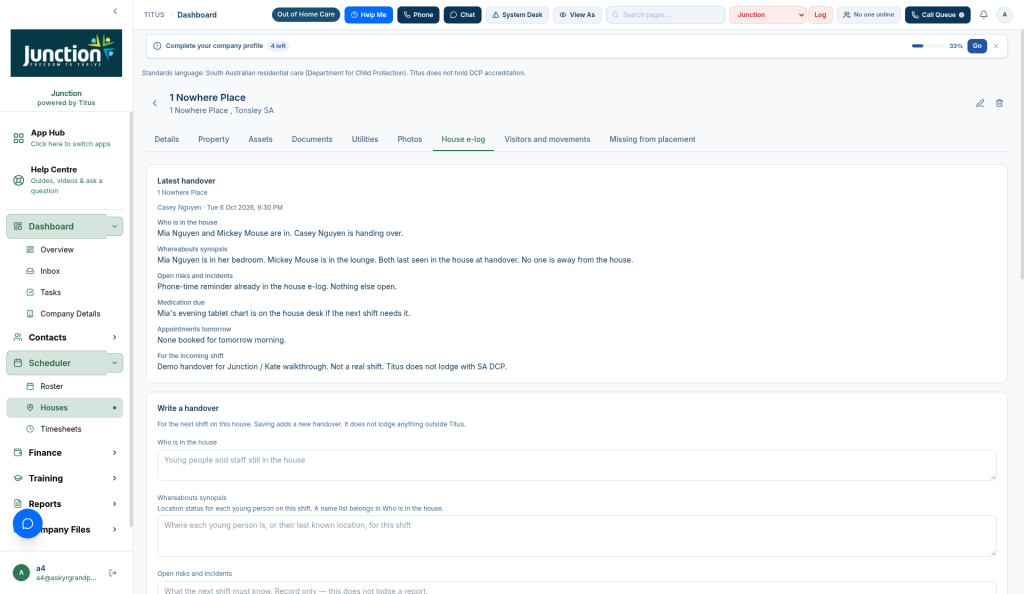Click the edit pencil icon for 1 Nowhere Place
1024x594 pixels.
980,103
